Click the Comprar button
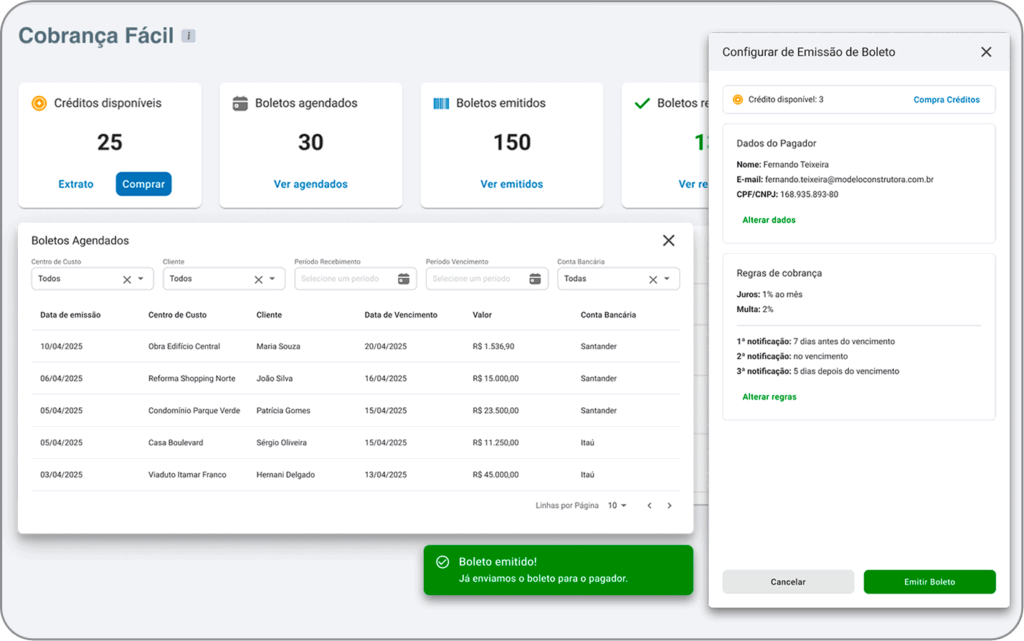The width and height of the screenshot is (1024, 641). tap(143, 184)
